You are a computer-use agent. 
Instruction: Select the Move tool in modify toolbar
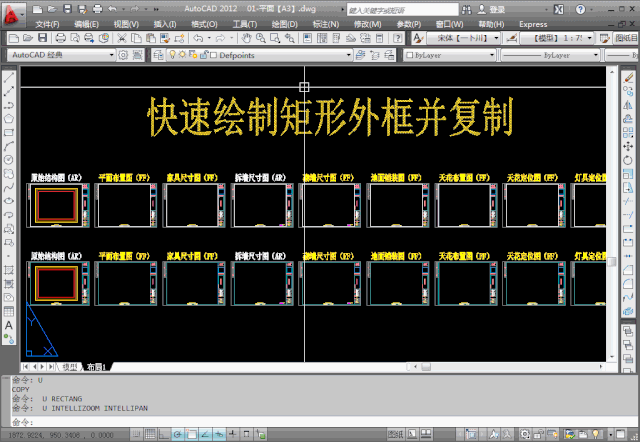point(628,146)
